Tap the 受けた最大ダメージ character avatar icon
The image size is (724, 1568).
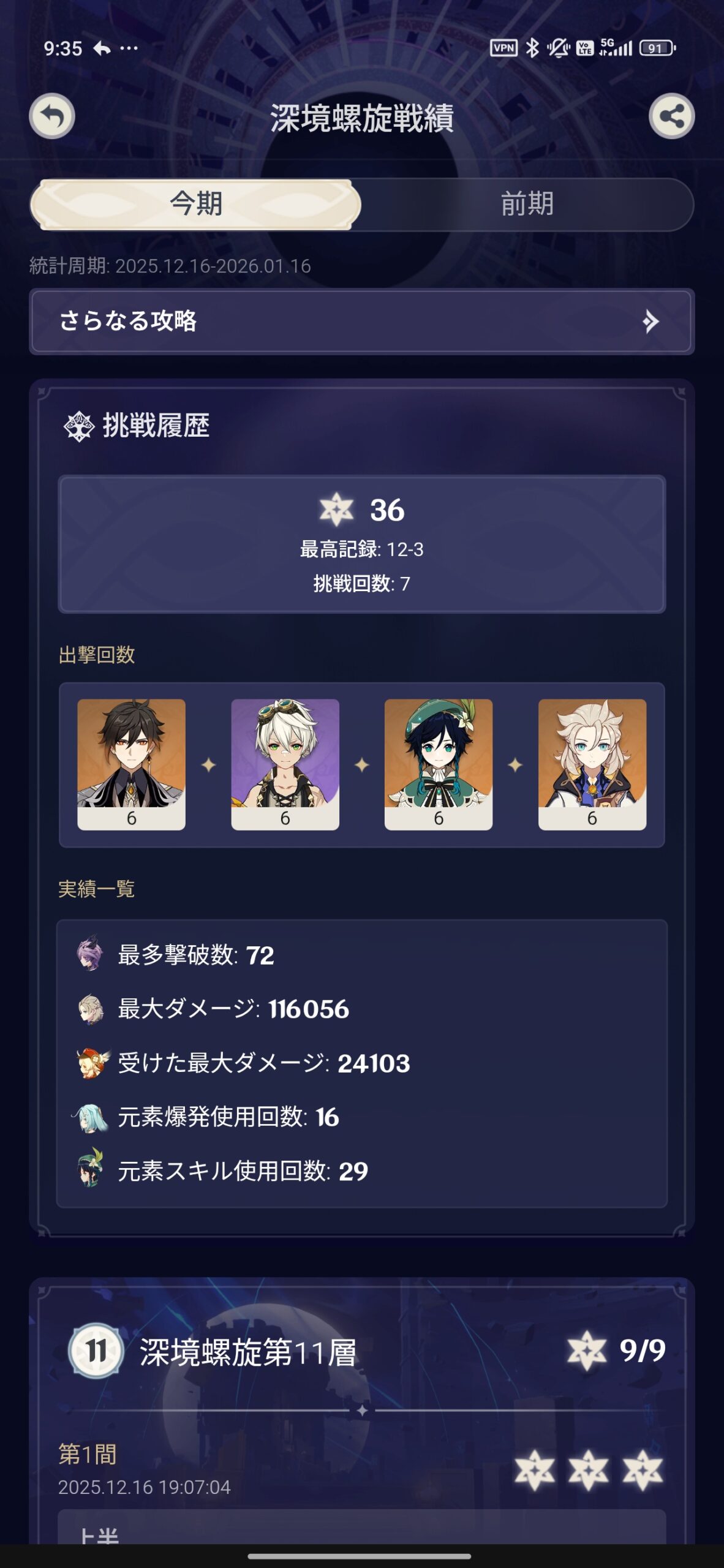[x=92, y=1063]
